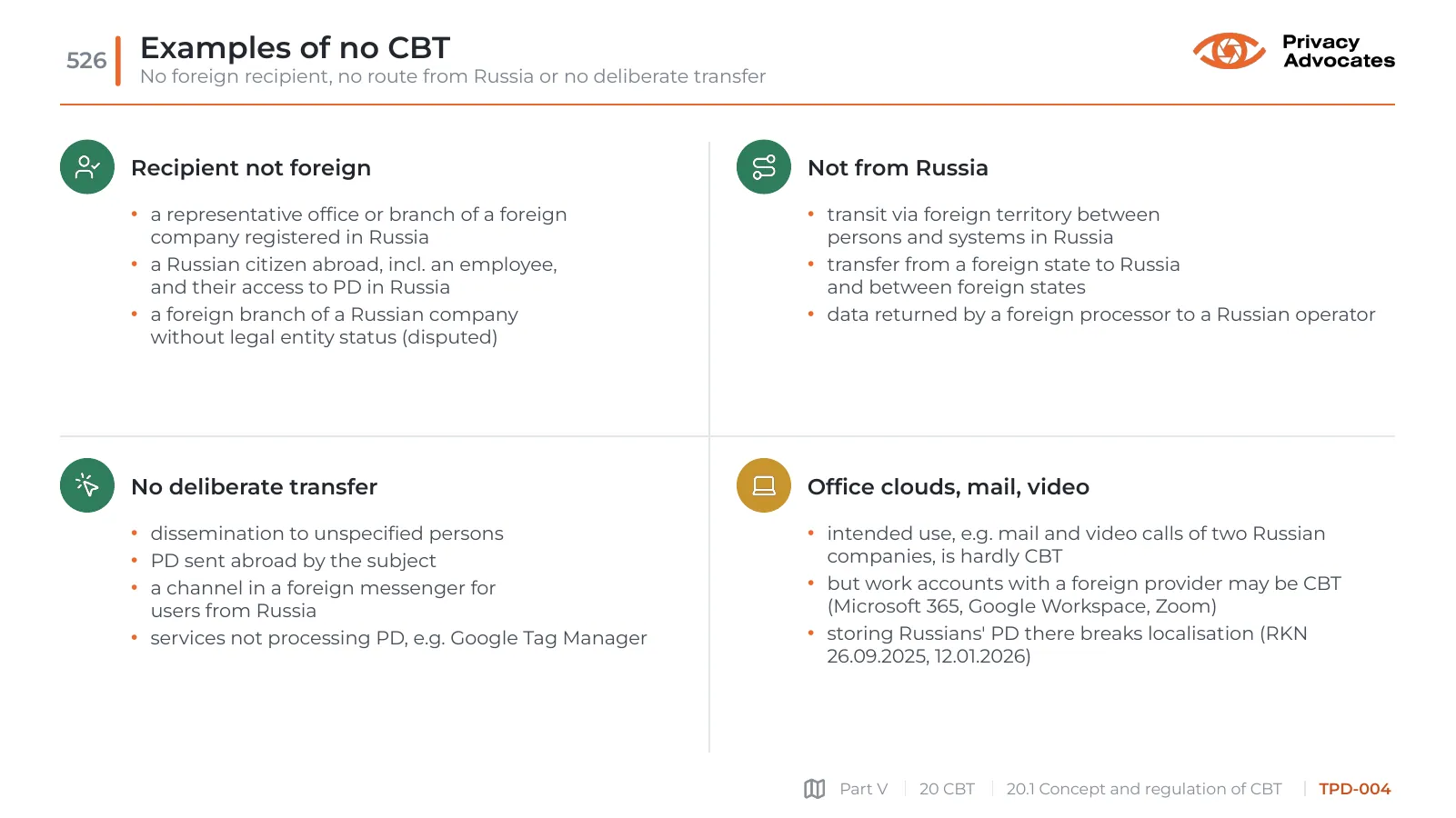The height and width of the screenshot is (818, 1456).
Task: Open 20.1 Concept and regulation of CBT breadcrumb
Action: [1144, 789]
